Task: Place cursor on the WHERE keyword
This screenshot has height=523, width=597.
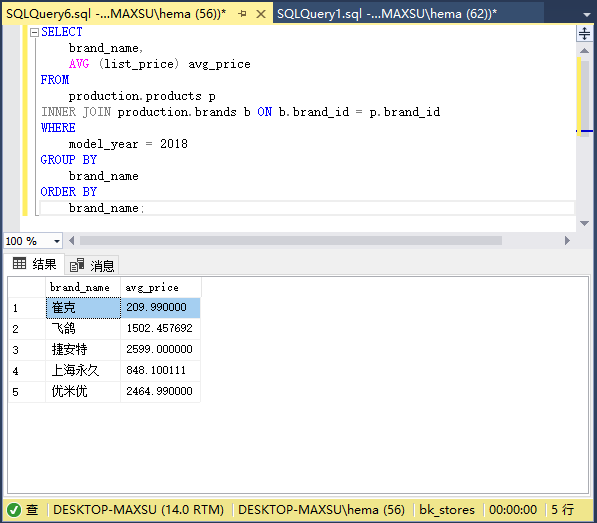Action: pos(58,128)
